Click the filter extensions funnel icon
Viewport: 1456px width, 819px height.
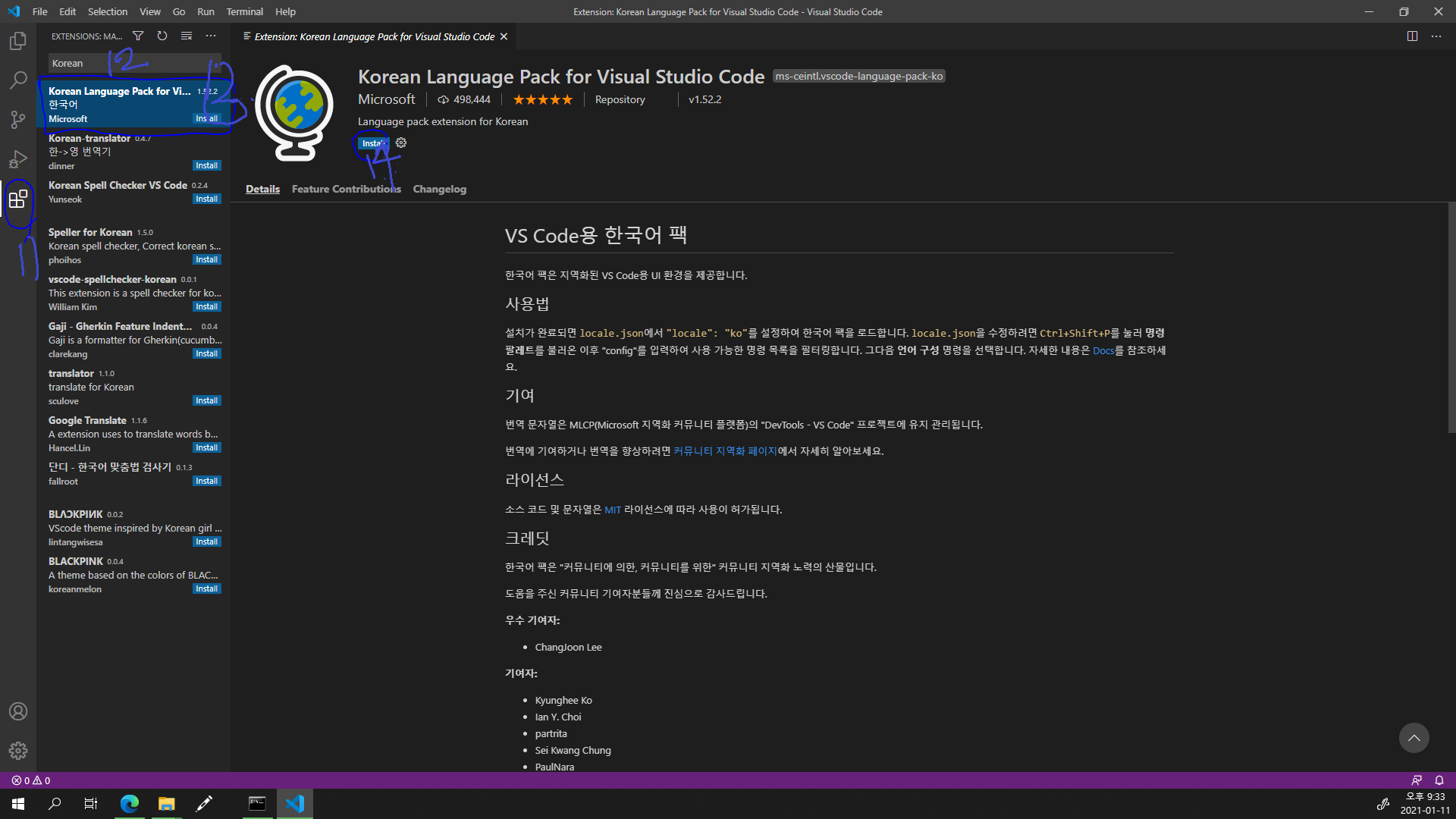coord(138,36)
